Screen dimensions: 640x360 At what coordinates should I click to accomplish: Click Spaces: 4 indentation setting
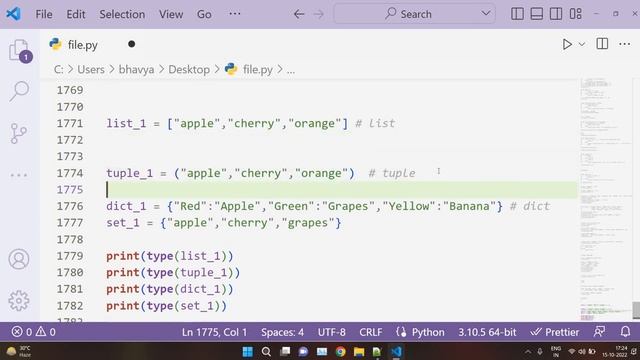(x=282, y=332)
